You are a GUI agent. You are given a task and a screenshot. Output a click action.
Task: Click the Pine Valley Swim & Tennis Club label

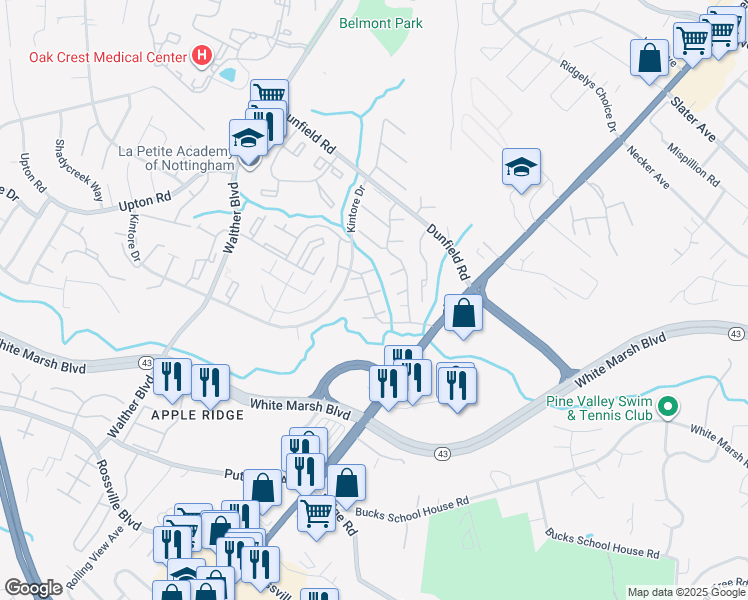click(599, 408)
